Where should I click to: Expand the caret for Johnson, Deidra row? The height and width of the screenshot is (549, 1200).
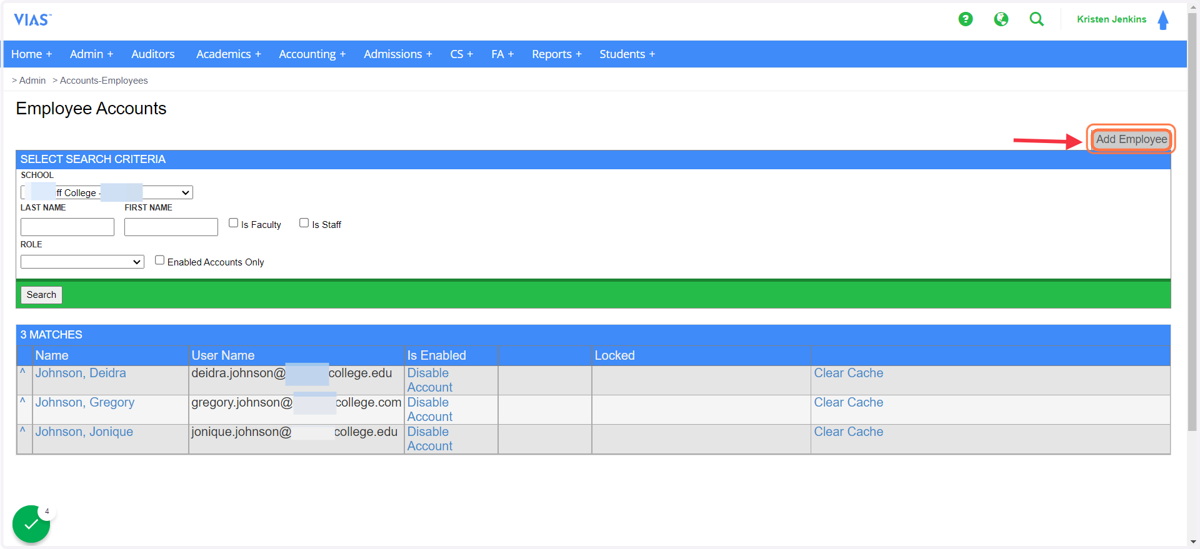(23, 373)
